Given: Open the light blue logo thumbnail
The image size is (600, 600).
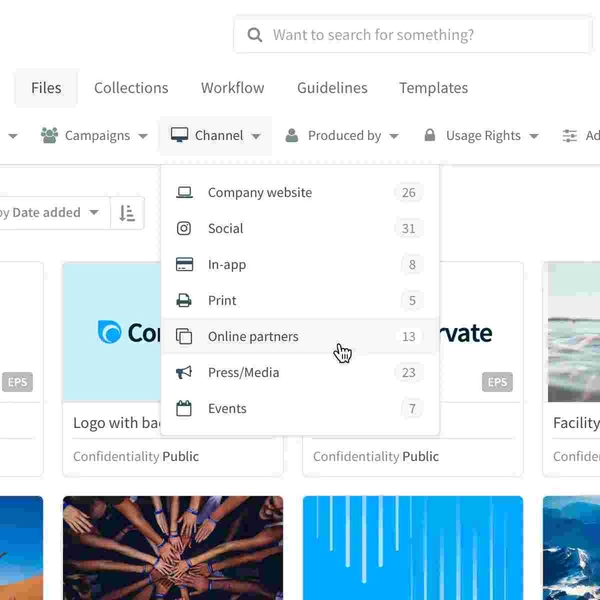Looking at the screenshot, I should click(112, 332).
